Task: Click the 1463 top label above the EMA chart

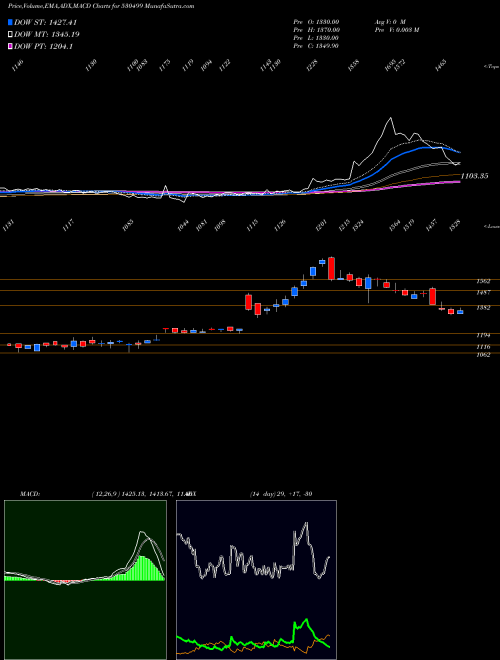Action: (x=441, y=65)
